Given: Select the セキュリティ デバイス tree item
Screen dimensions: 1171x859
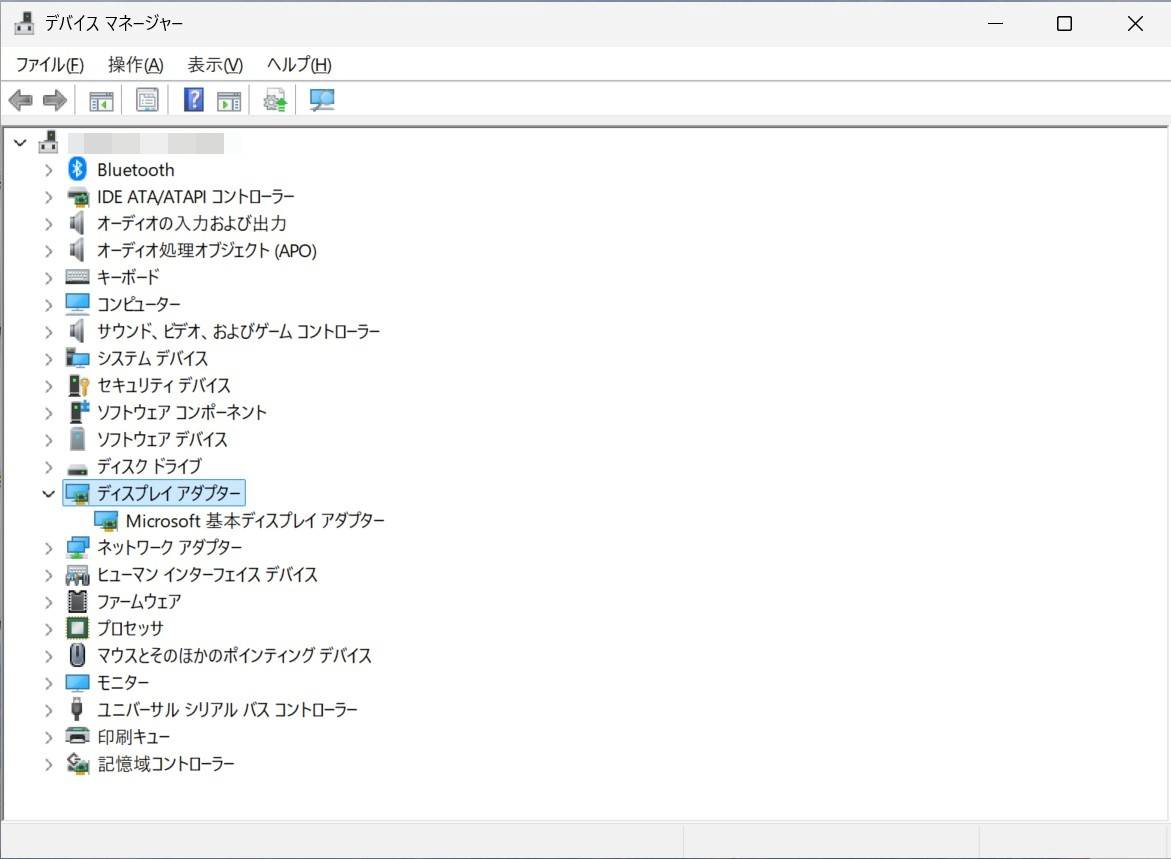Looking at the screenshot, I should [164, 385].
